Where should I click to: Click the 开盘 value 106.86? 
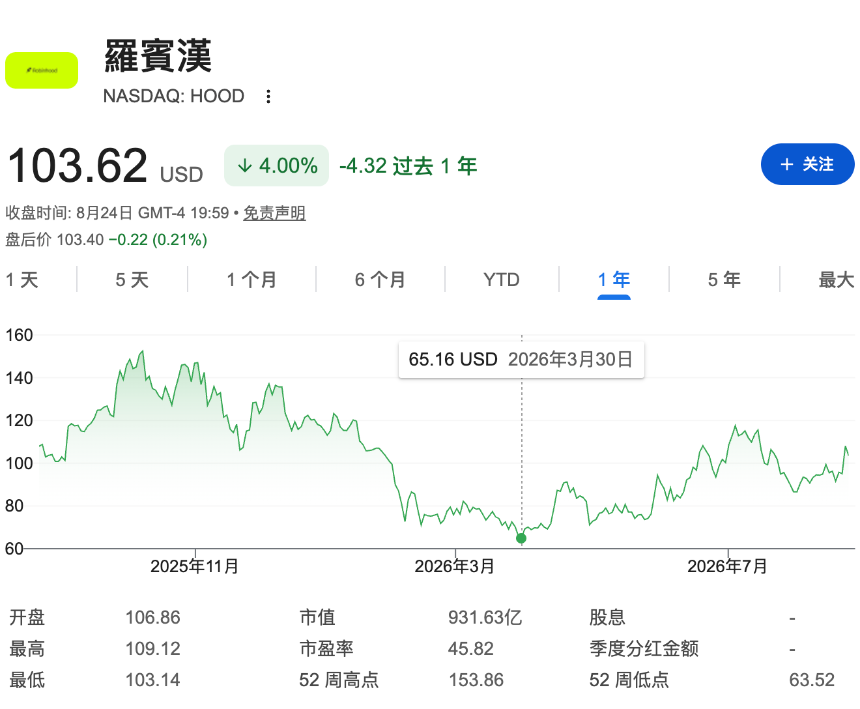click(x=152, y=617)
